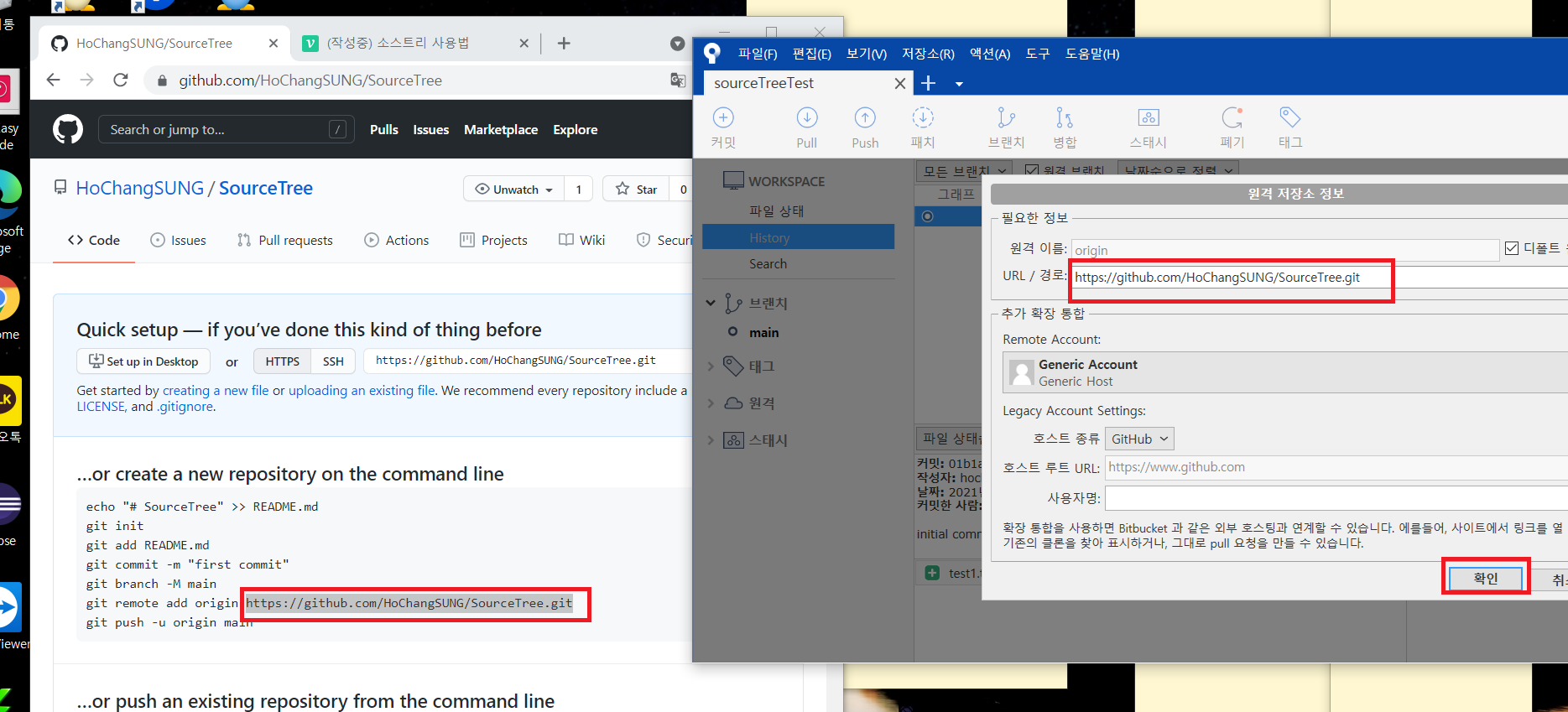The width and height of the screenshot is (1568, 712).
Task: Click the Discard (폐기) toolbar icon
Action: tap(1232, 117)
